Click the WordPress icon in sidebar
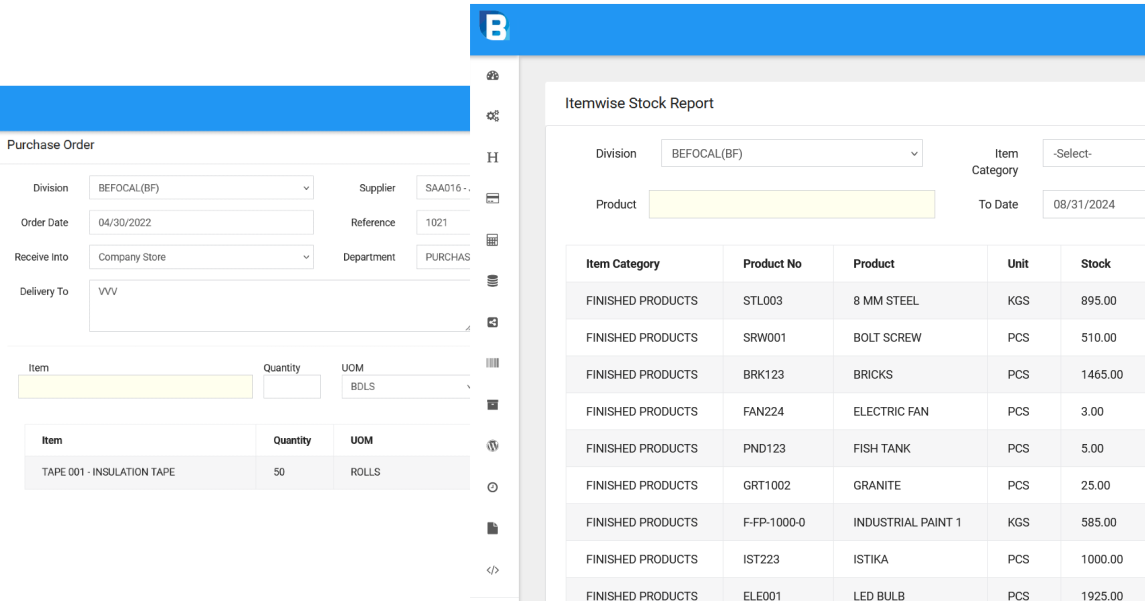 [492, 446]
